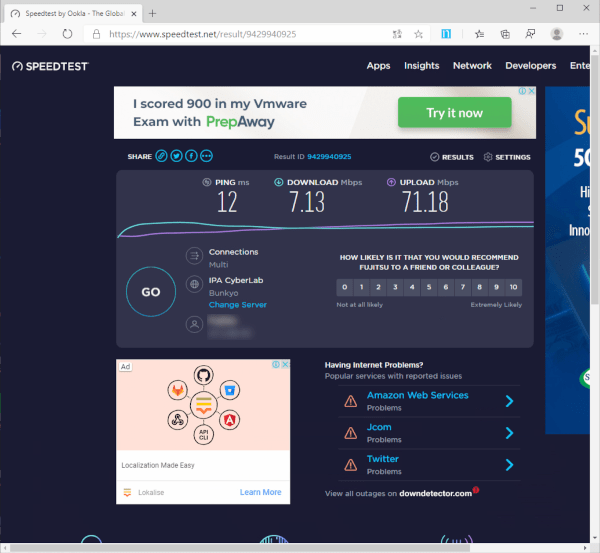
Task: Click the browser Back arrow
Action: pos(16,34)
